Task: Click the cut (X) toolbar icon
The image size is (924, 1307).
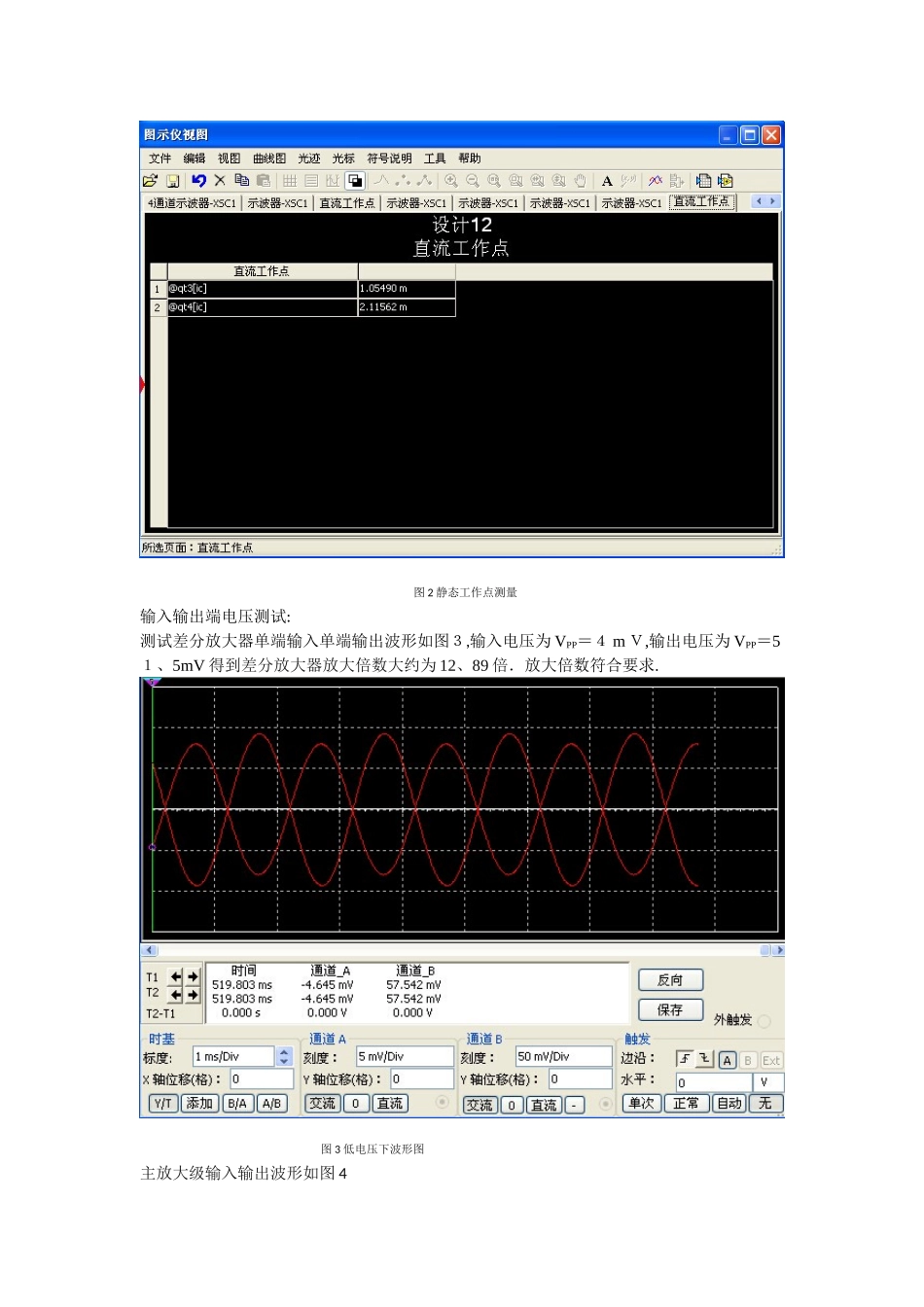Action: 220,181
